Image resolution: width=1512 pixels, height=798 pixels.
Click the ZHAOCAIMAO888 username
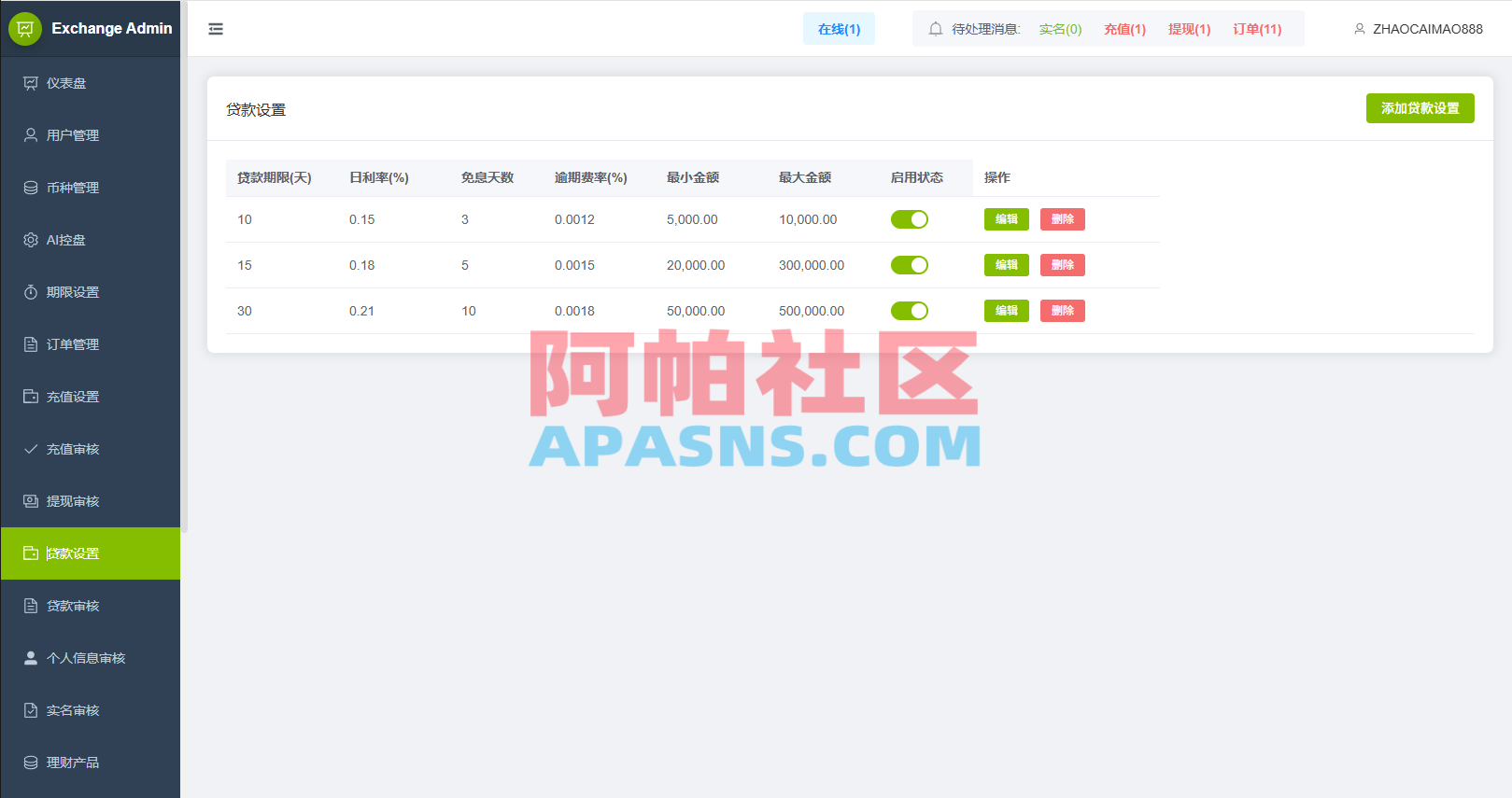tap(1428, 29)
